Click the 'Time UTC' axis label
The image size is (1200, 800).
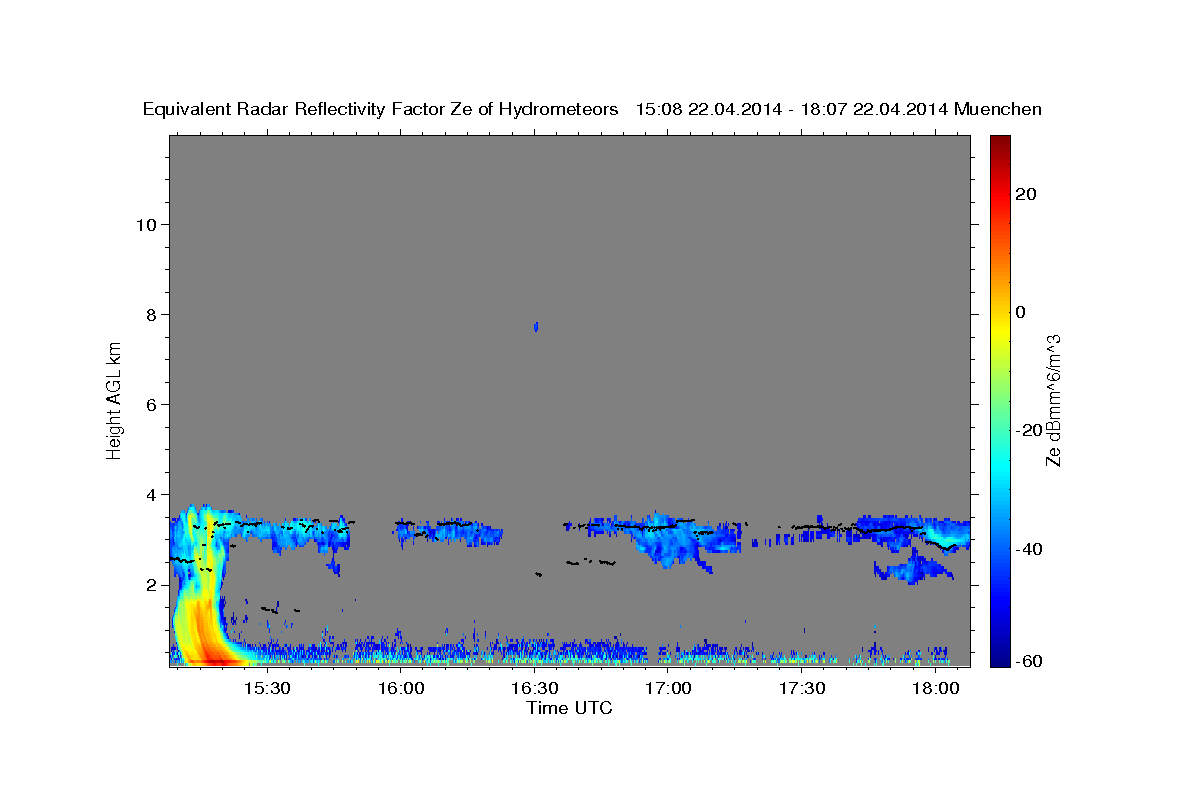569,708
